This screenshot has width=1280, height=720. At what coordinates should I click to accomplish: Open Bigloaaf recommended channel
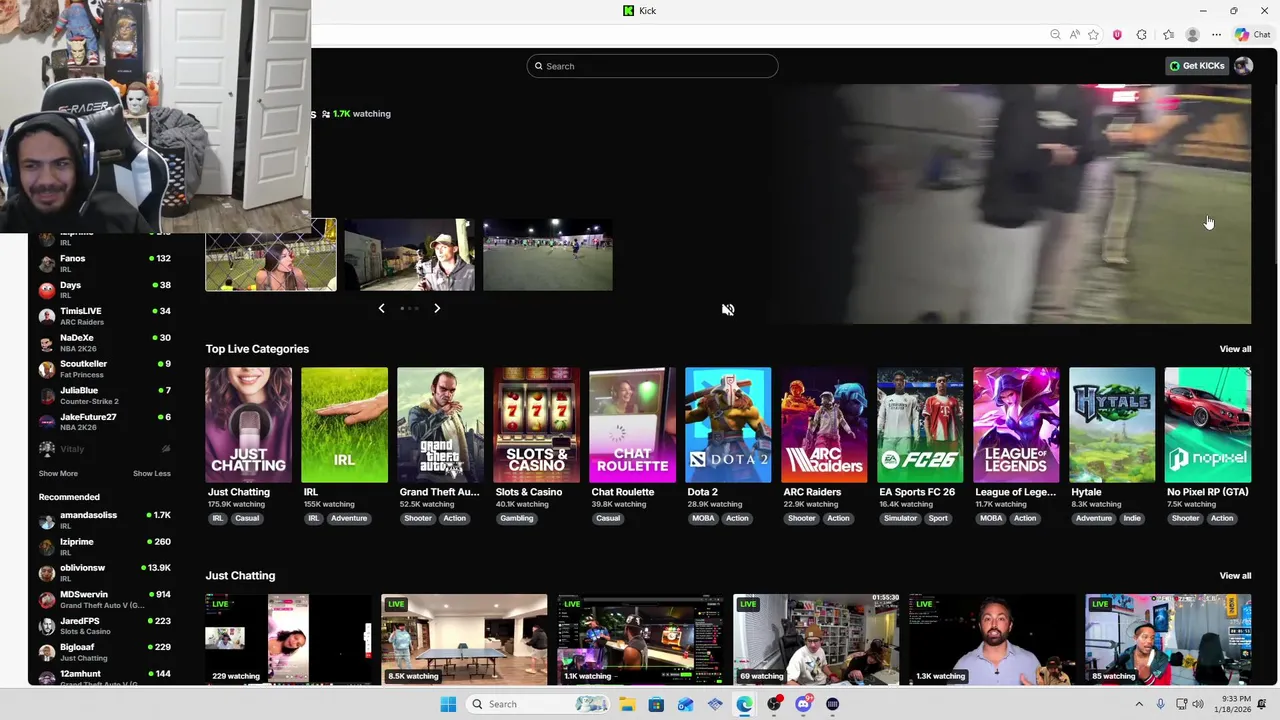tap(105, 652)
